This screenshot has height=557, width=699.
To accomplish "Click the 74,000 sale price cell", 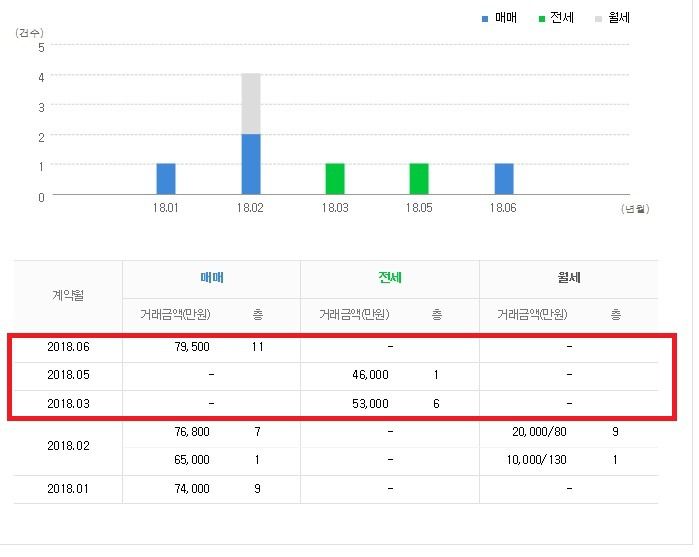I will tap(192, 489).
